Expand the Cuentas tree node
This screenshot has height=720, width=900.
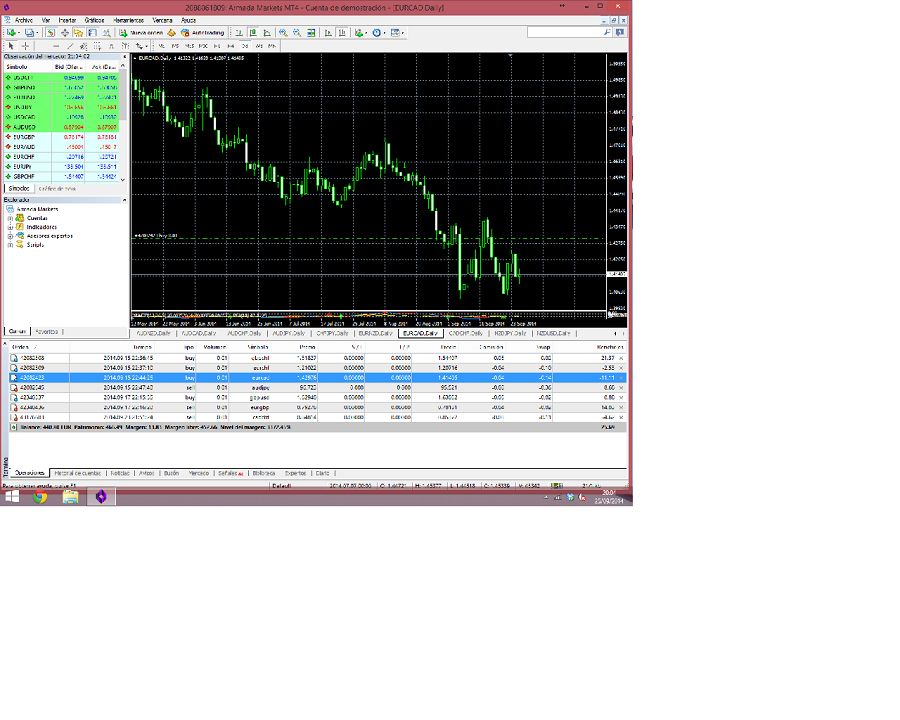tap(10, 218)
